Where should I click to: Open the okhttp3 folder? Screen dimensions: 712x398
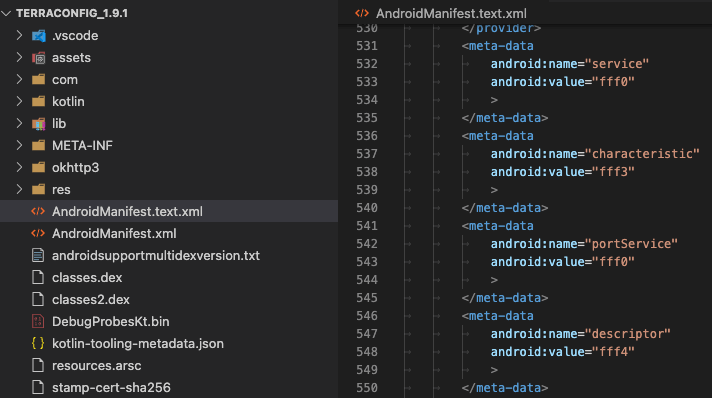tap(75, 168)
